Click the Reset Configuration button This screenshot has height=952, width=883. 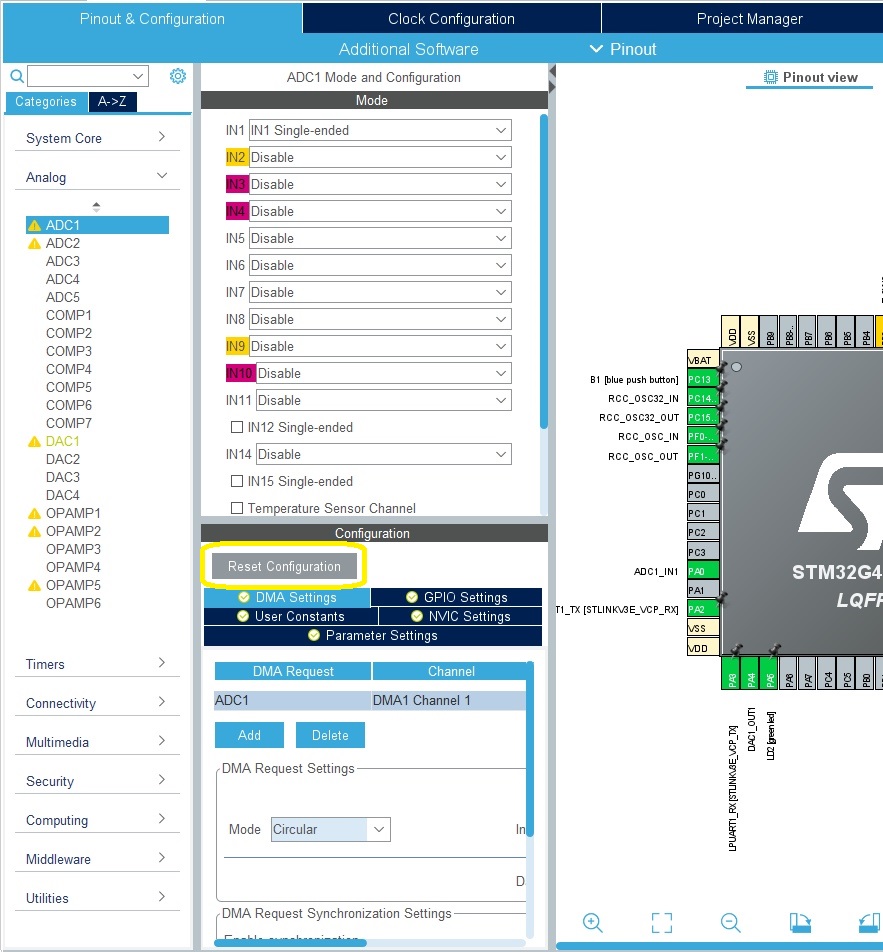[x=284, y=565]
